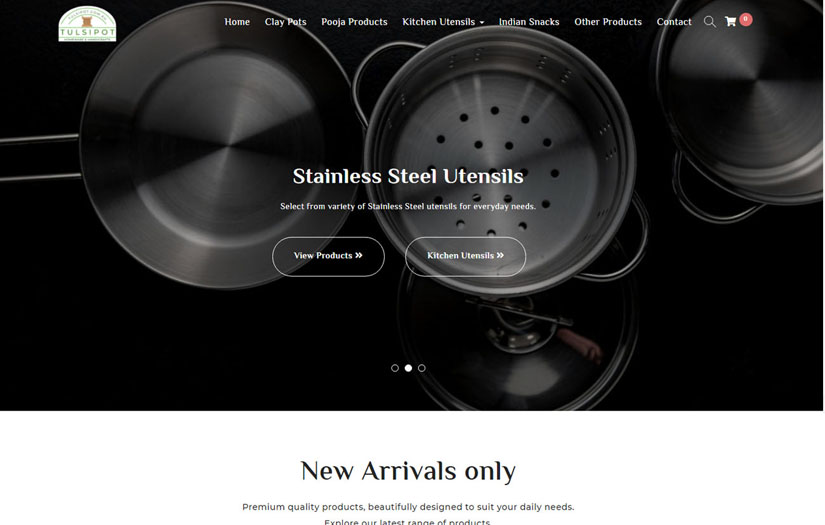The image size is (825, 525).
Task: Open Other Products menu item
Action: [x=608, y=22]
